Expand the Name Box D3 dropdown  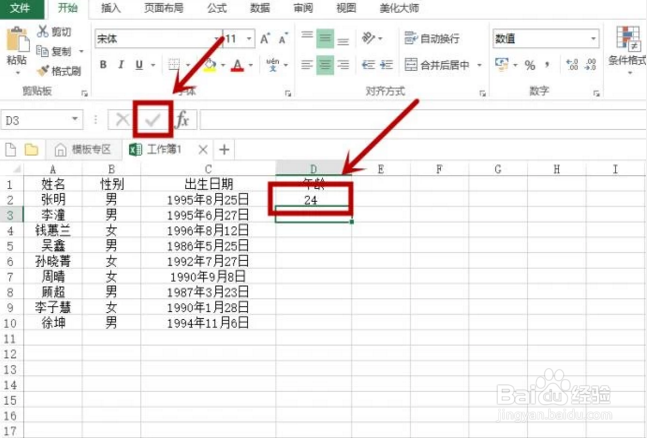click(75, 119)
